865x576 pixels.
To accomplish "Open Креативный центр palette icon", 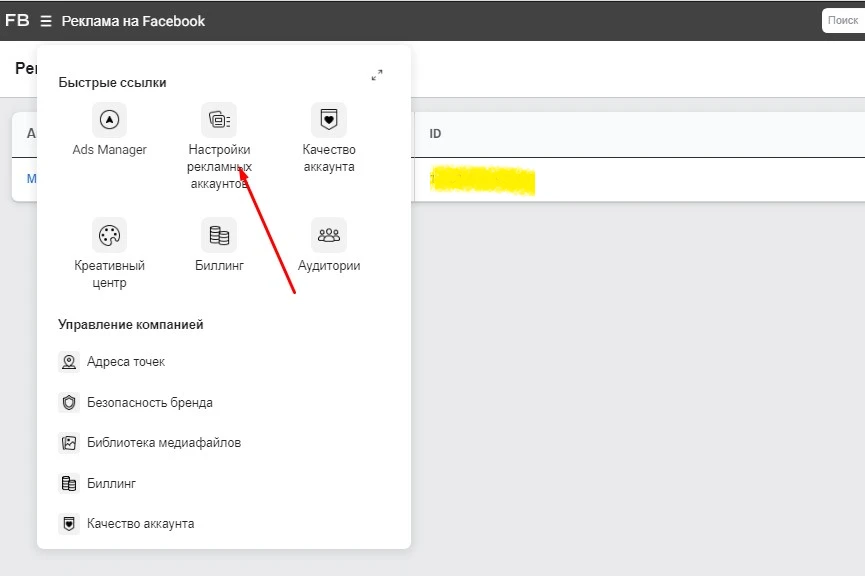I will [x=109, y=236].
